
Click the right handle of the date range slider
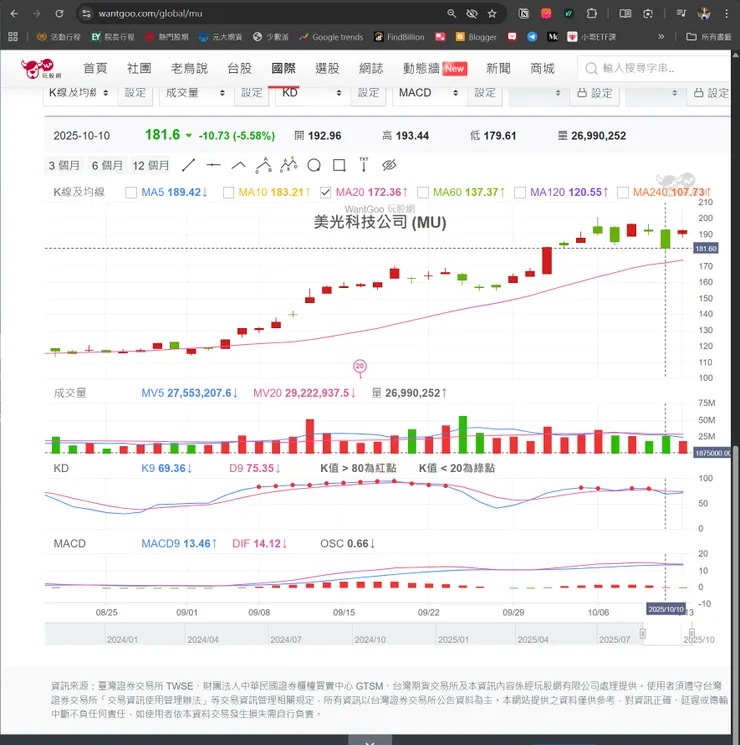pos(692,633)
